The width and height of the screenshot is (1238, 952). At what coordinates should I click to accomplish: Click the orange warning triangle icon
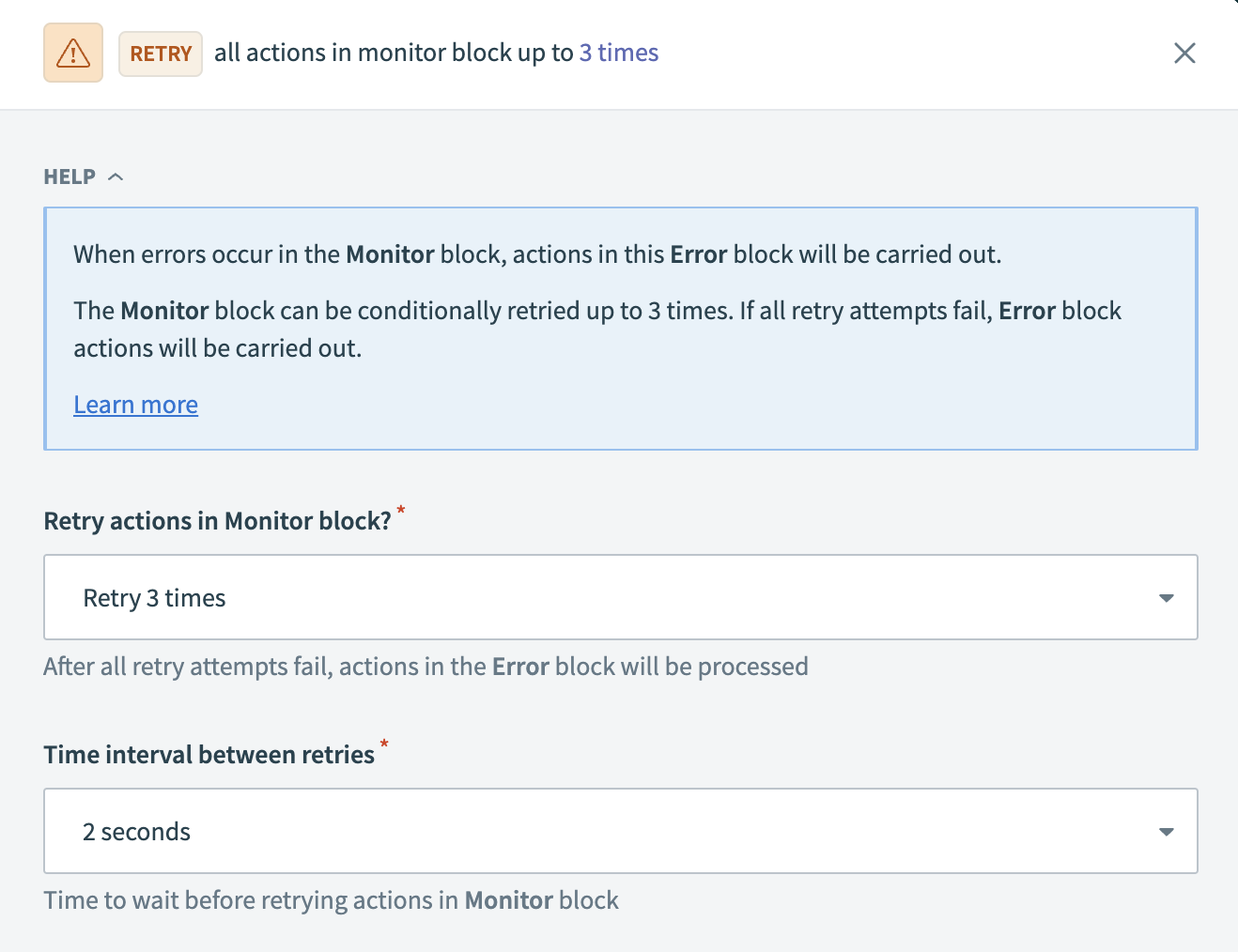tap(73, 54)
